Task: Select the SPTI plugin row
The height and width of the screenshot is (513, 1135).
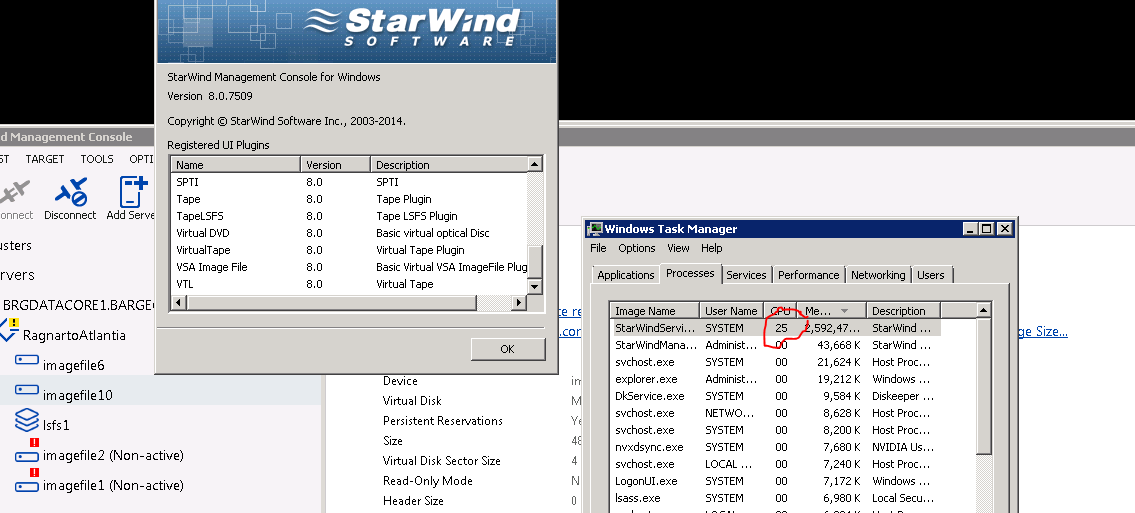Action: 350,182
